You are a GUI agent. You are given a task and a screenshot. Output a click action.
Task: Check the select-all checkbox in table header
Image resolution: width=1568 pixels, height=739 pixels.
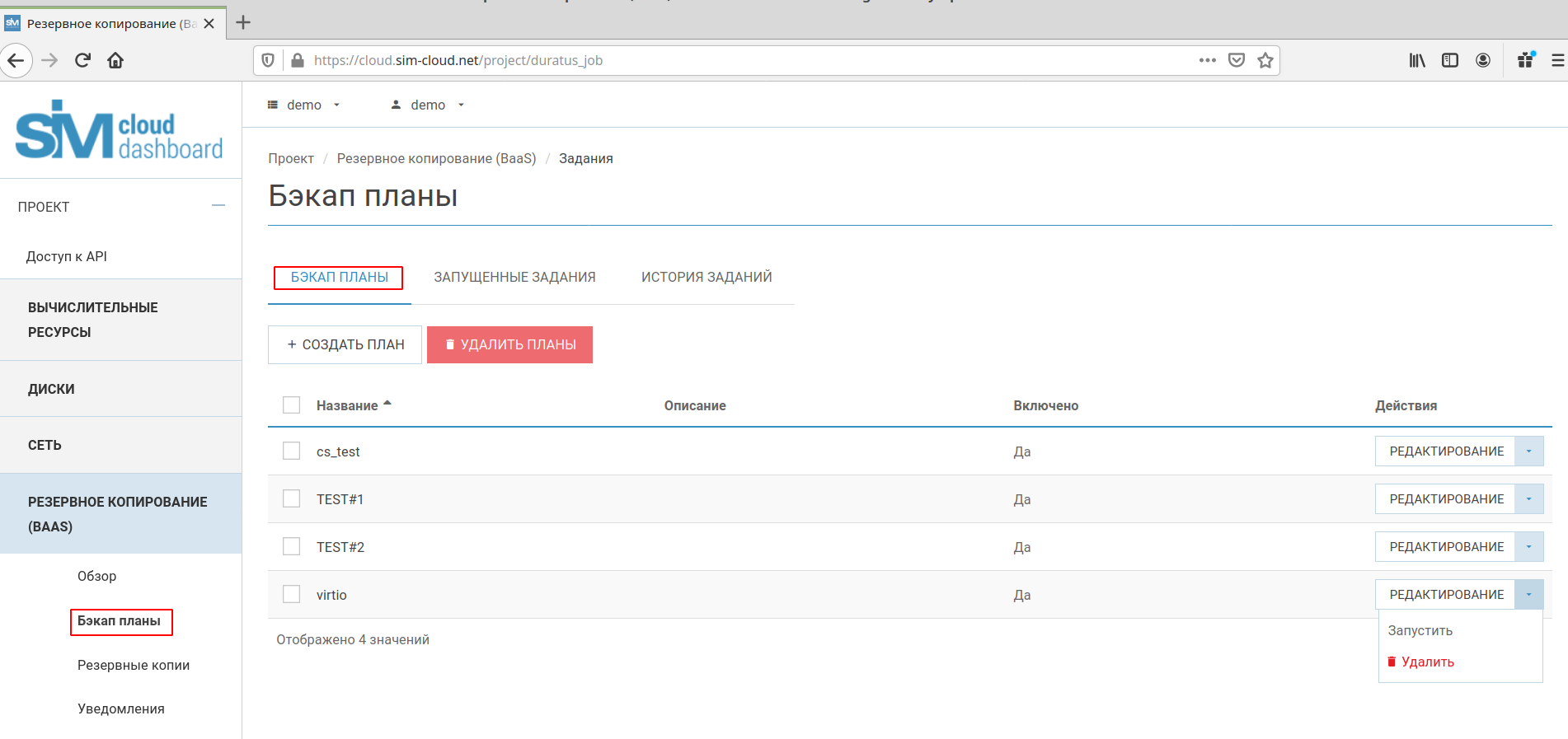[291, 405]
